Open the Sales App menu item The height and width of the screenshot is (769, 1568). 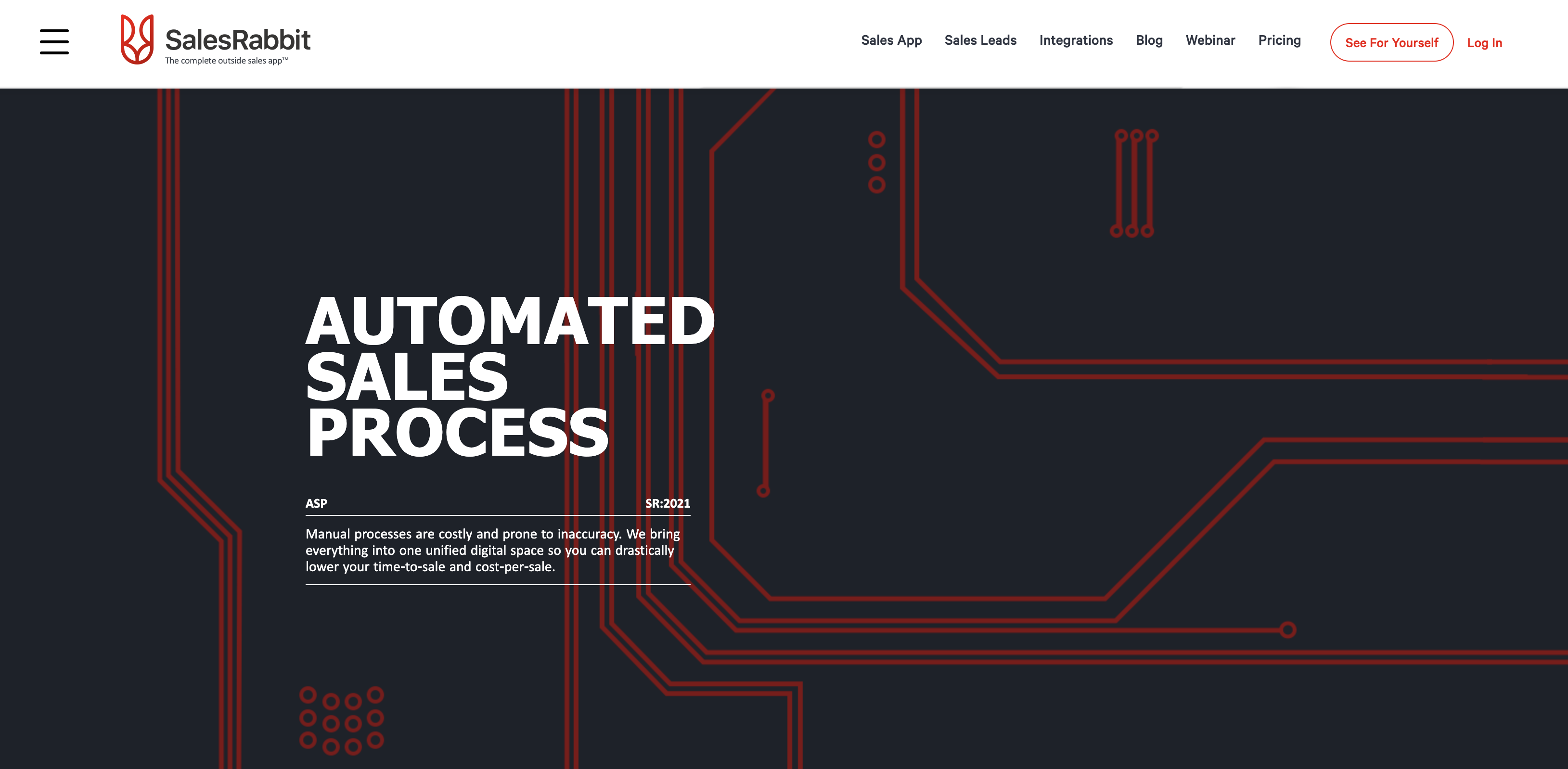pyautogui.click(x=891, y=40)
